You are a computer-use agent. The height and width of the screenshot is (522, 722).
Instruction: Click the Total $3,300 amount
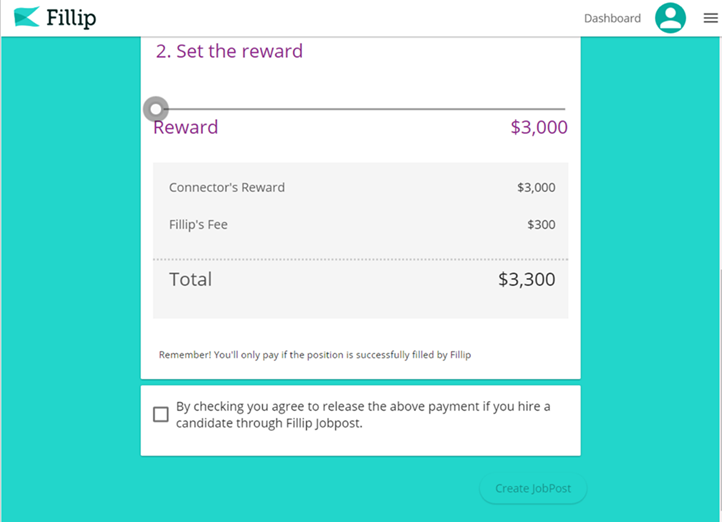pyautogui.click(x=527, y=279)
